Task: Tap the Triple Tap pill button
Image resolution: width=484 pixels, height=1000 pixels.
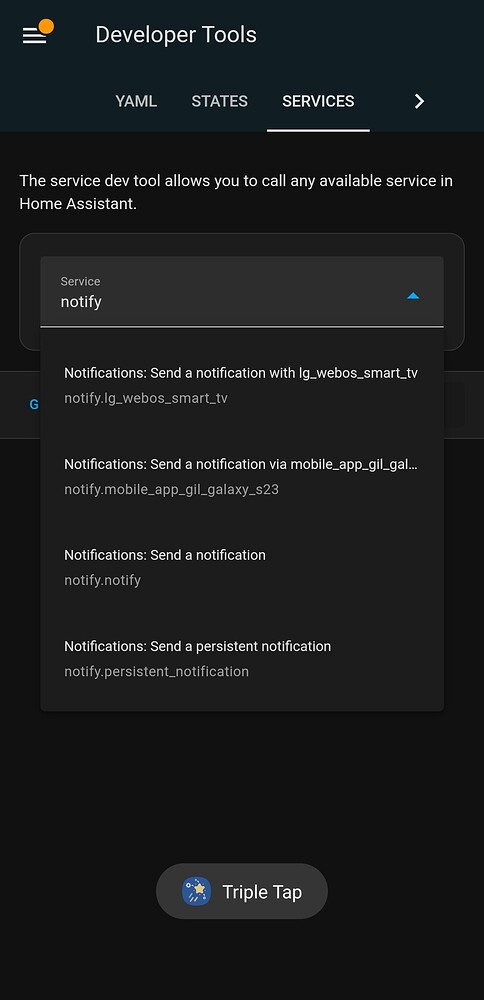Action: (x=242, y=891)
